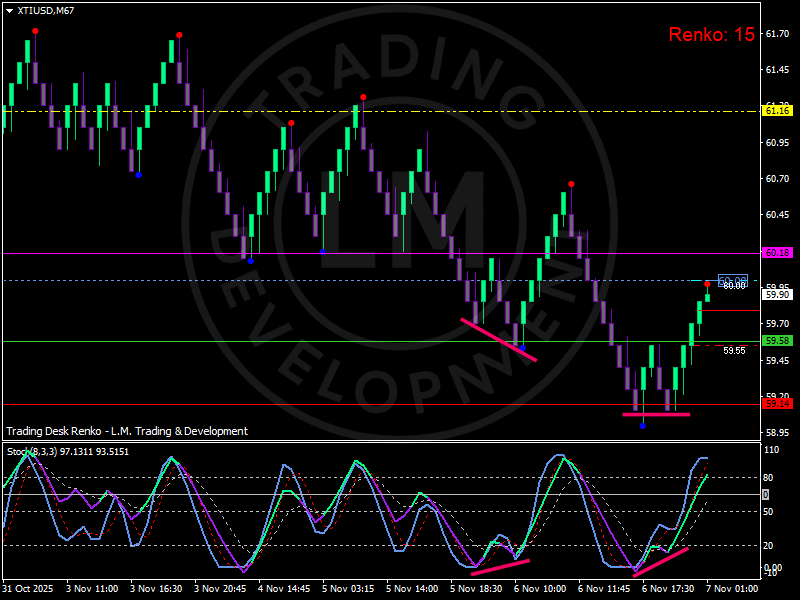Click the red Renko: 15 label
Viewport: 800px width, 600px height.
712,33
